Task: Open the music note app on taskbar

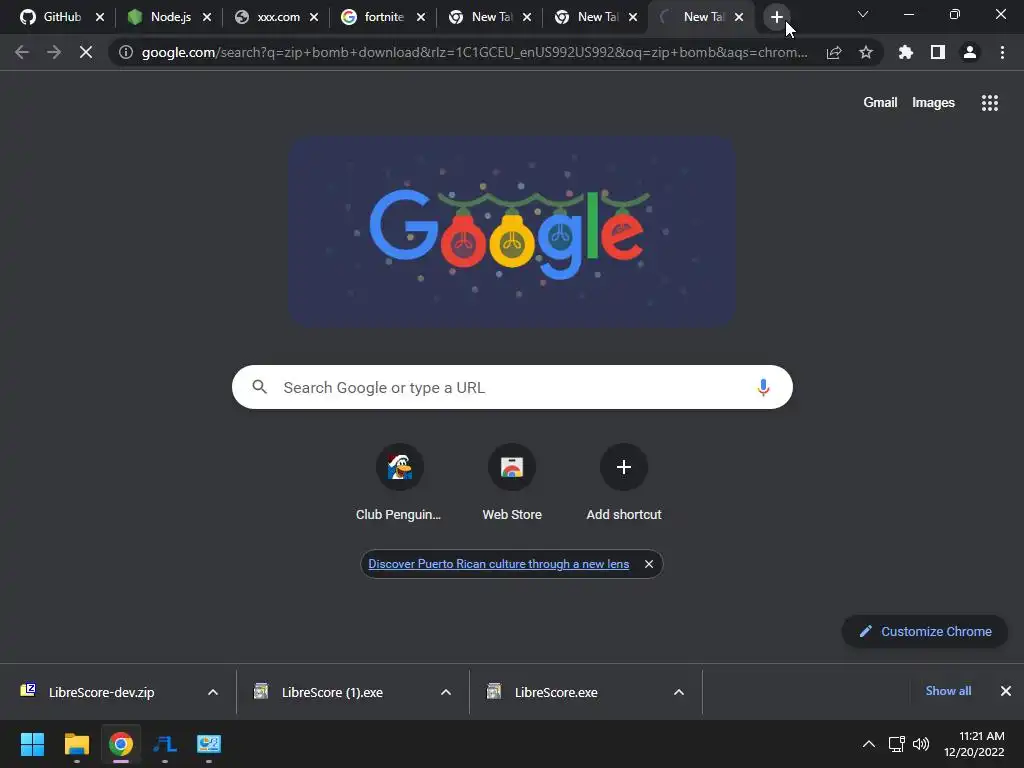Action: pyautogui.click(x=165, y=744)
